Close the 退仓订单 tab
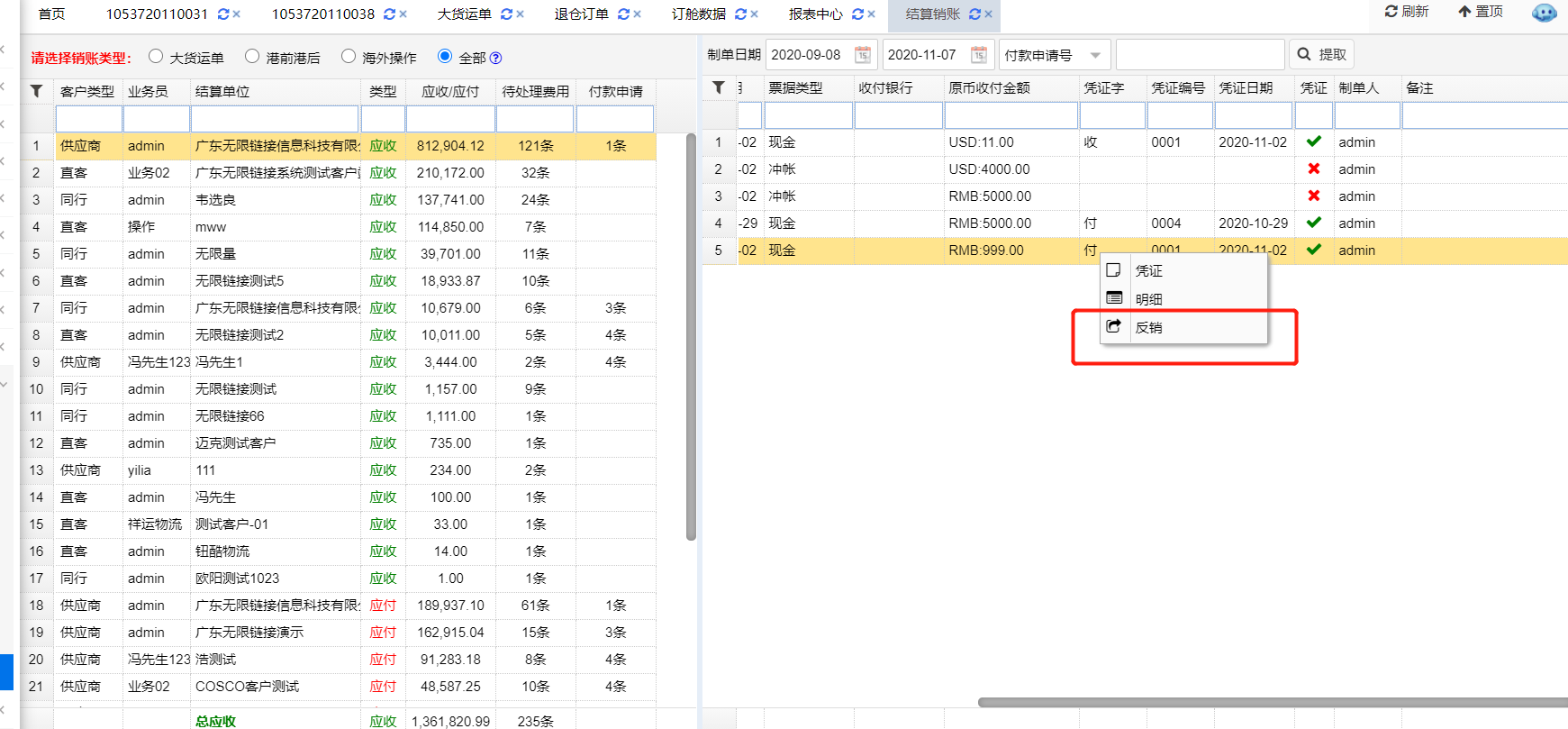Image resolution: width=1568 pixels, height=729 pixels. (638, 14)
